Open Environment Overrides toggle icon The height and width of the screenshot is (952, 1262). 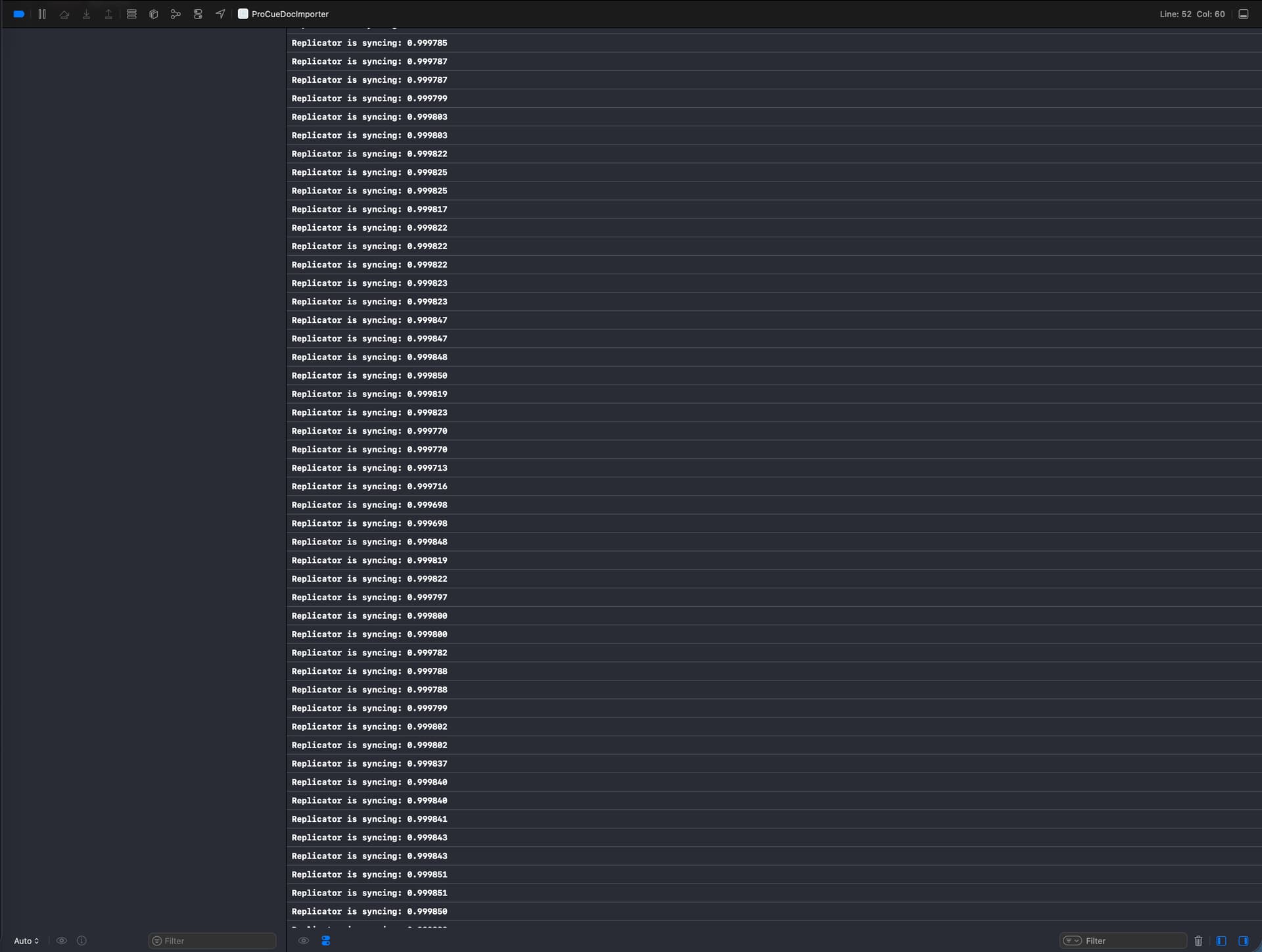(198, 14)
